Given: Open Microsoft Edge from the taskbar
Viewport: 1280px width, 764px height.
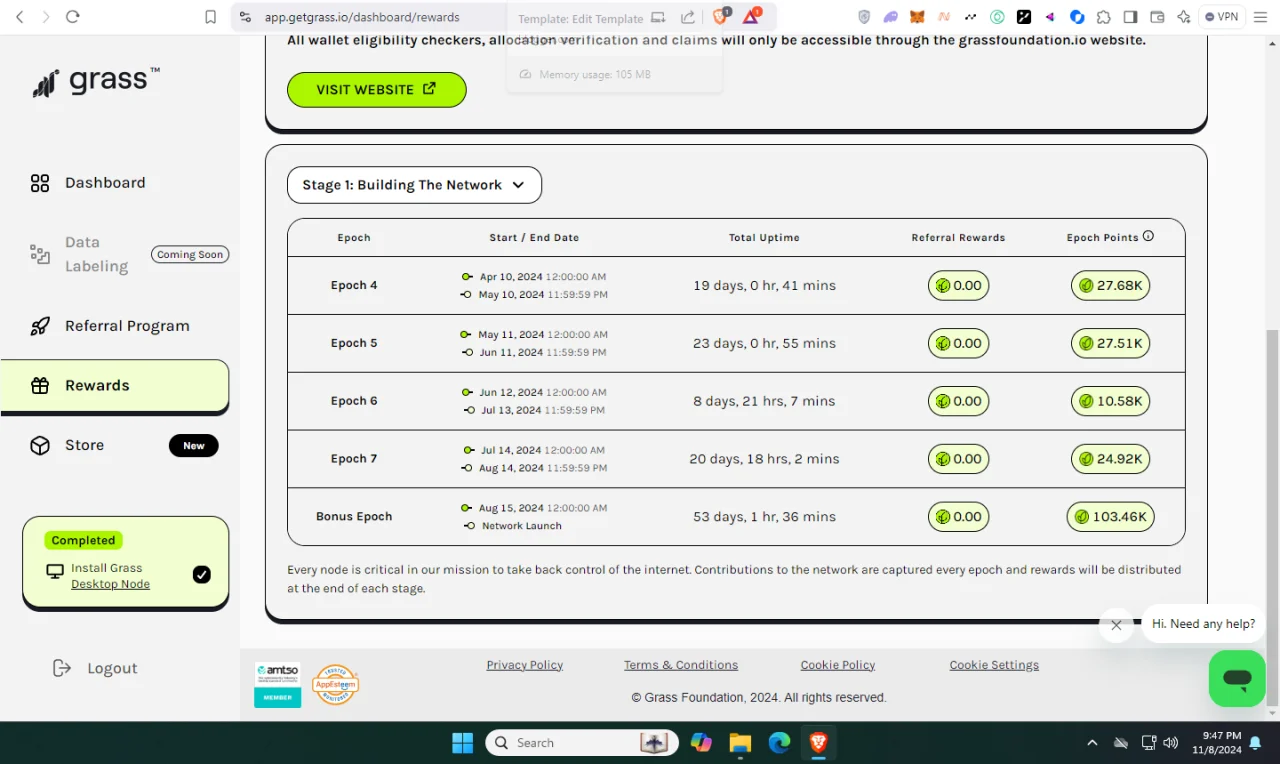Looking at the screenshot, I should [779, 743].
